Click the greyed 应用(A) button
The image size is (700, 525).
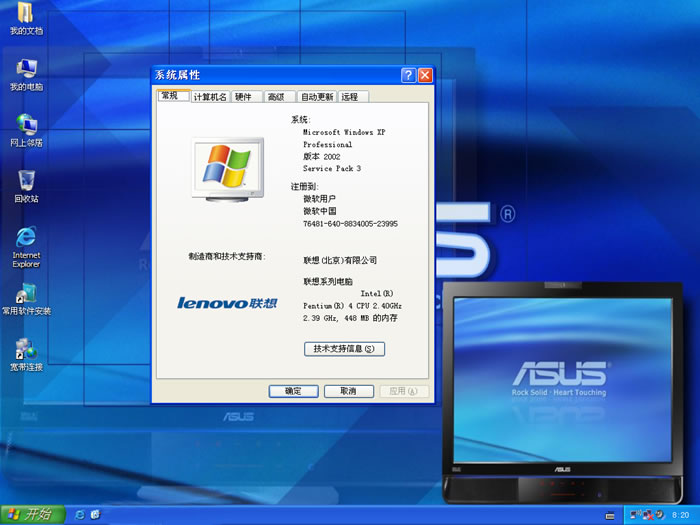(404, 391)
